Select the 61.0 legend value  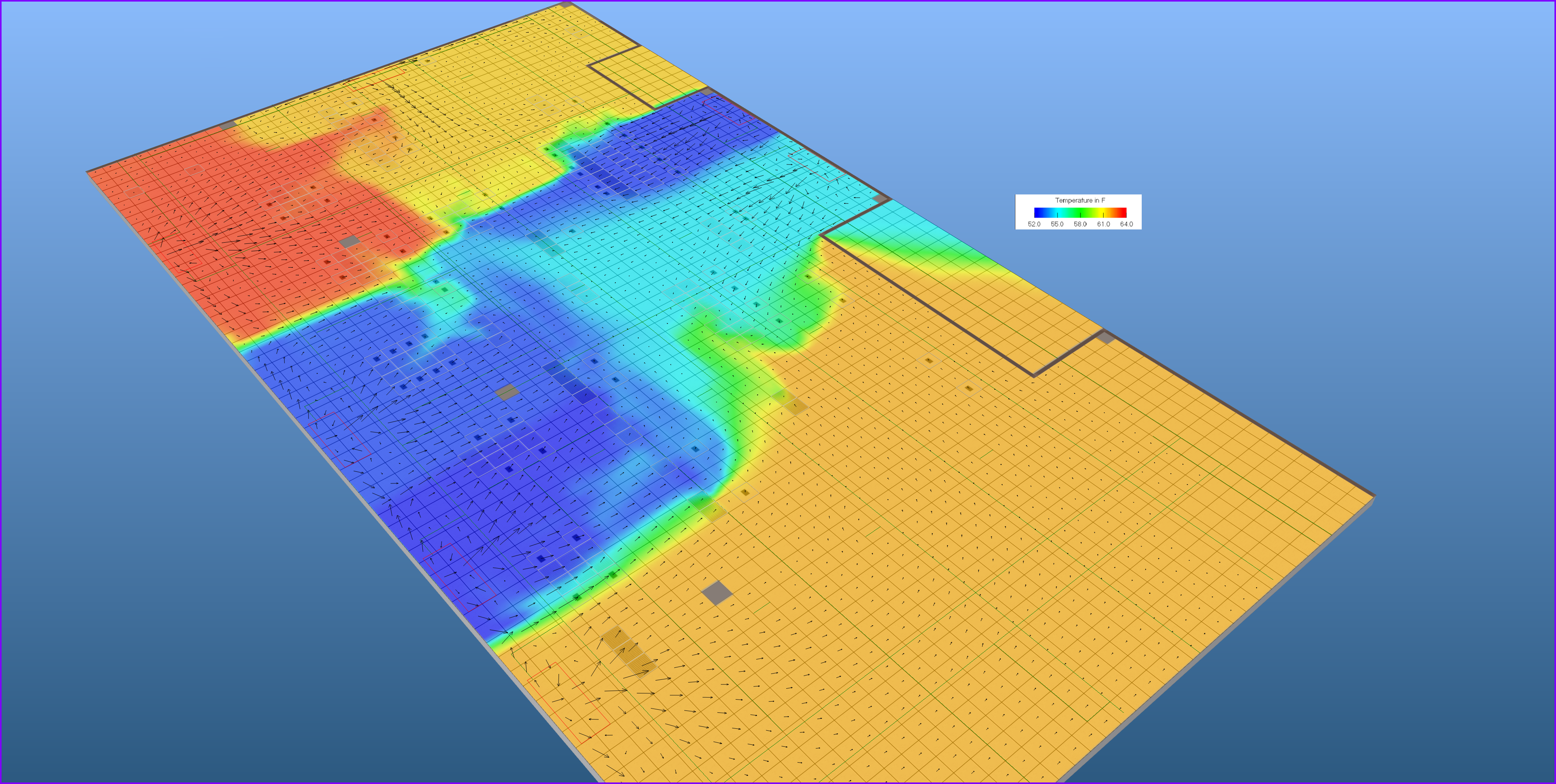coord(1104,224)
